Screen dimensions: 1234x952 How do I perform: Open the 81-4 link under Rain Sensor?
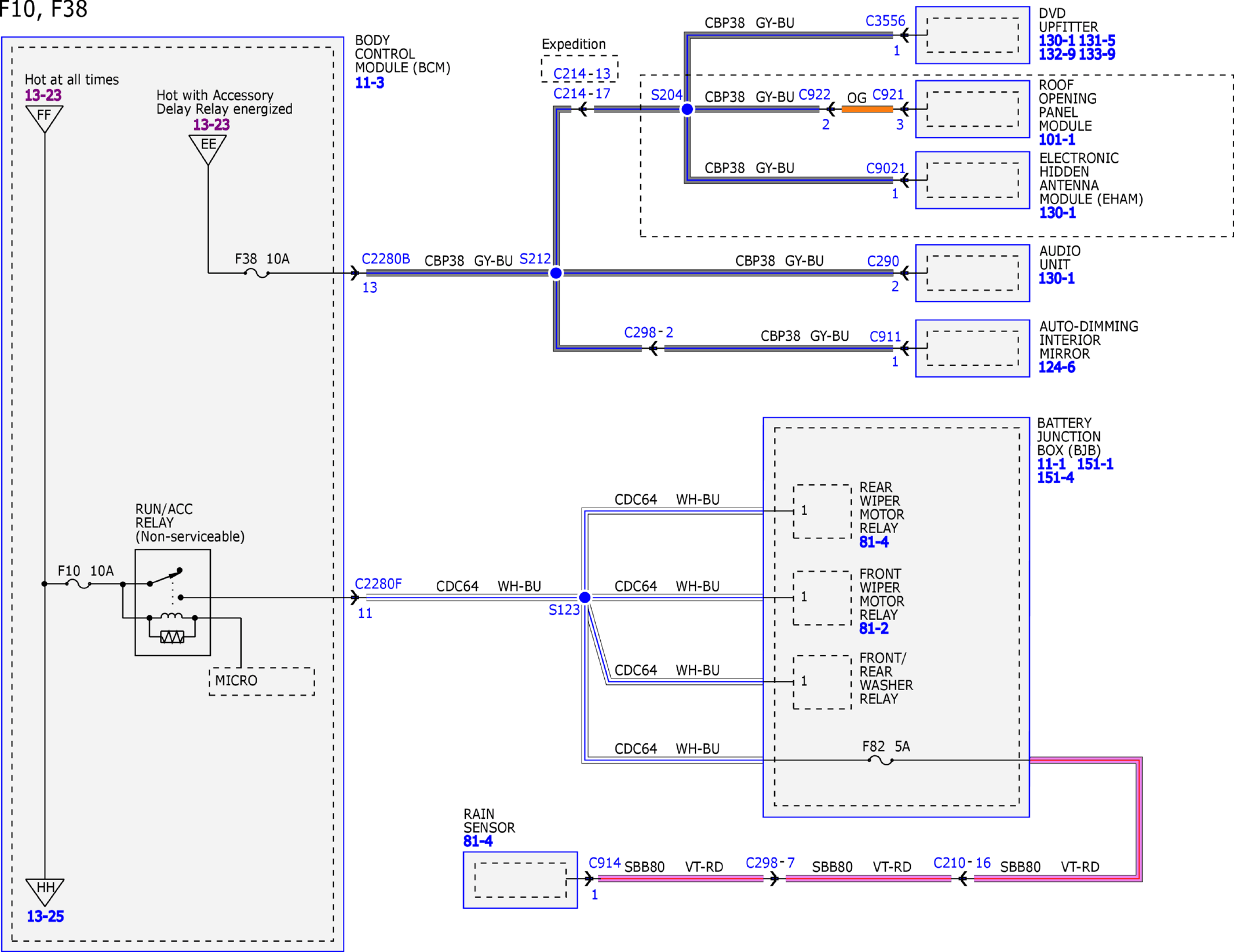pos(478,841)
